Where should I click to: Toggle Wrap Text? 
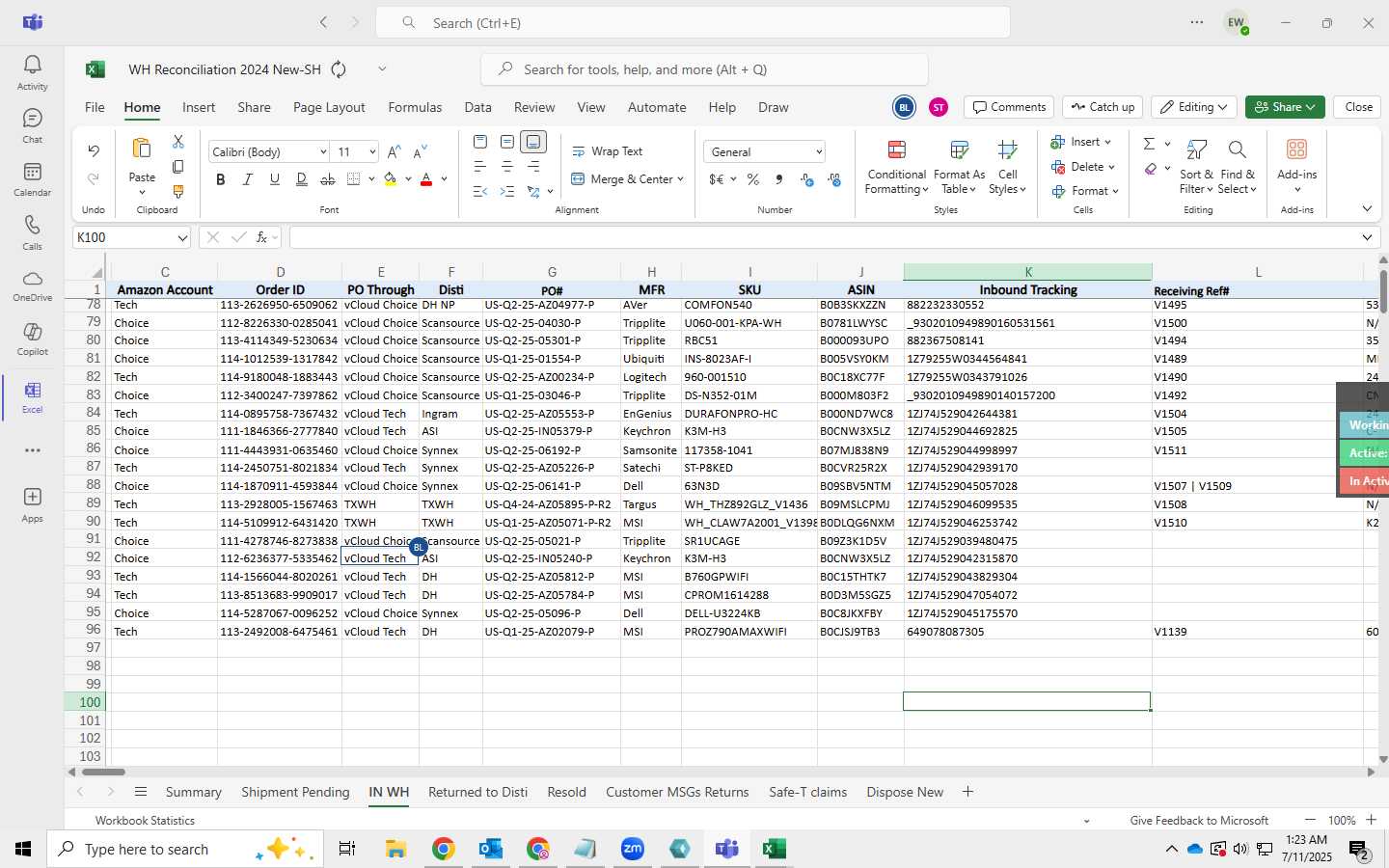607,151
